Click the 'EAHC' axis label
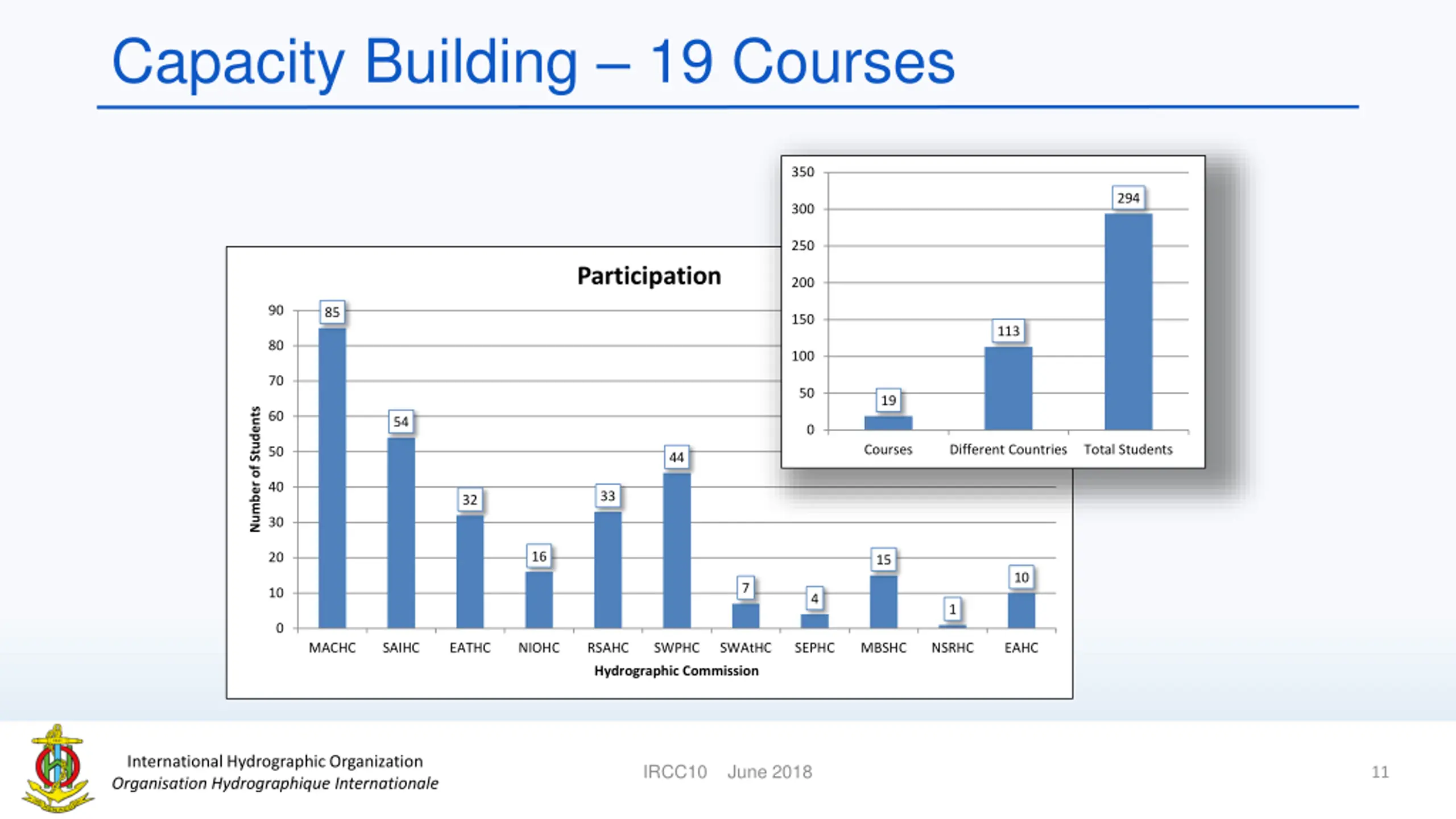This screenshot has height=819, width=1456. (x=1021, y=648)
